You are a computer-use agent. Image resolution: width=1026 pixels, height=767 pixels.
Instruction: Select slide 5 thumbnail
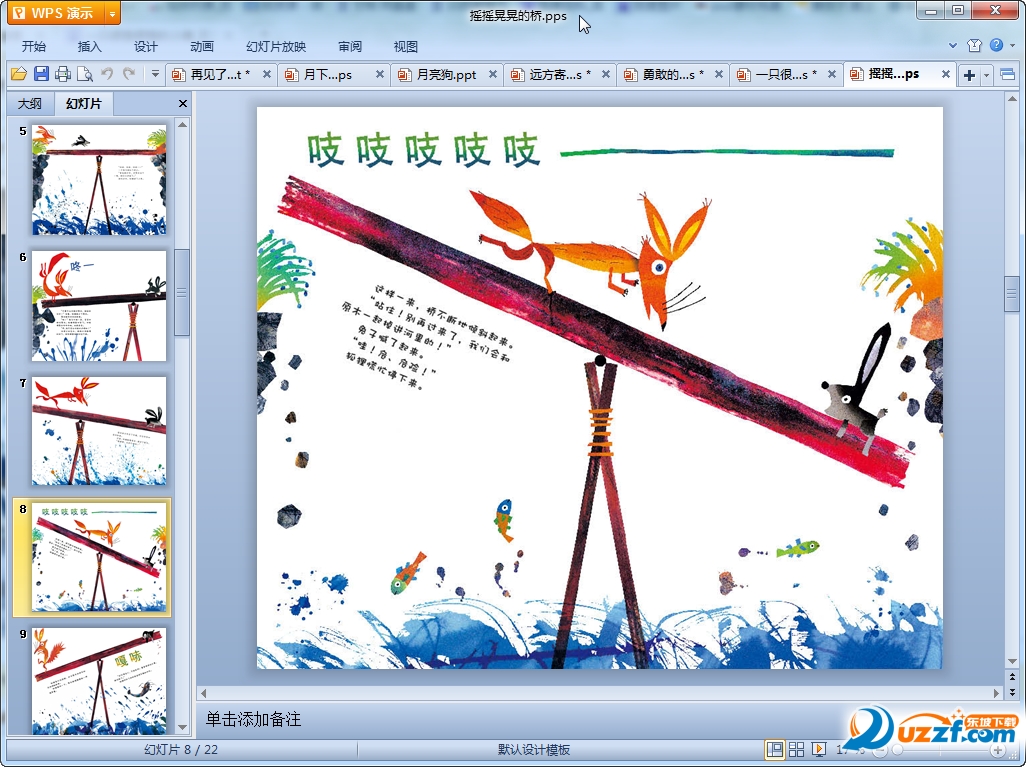coord(99,180)
